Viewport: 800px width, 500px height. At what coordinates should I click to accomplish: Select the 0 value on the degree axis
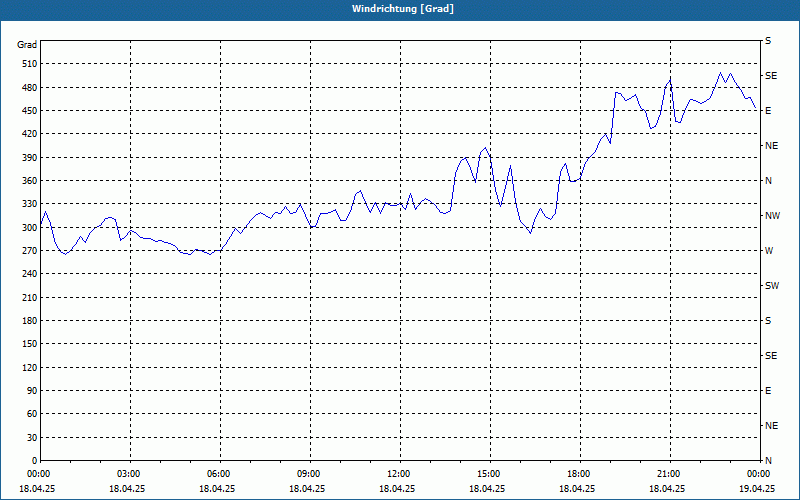[x=35, y=461]
